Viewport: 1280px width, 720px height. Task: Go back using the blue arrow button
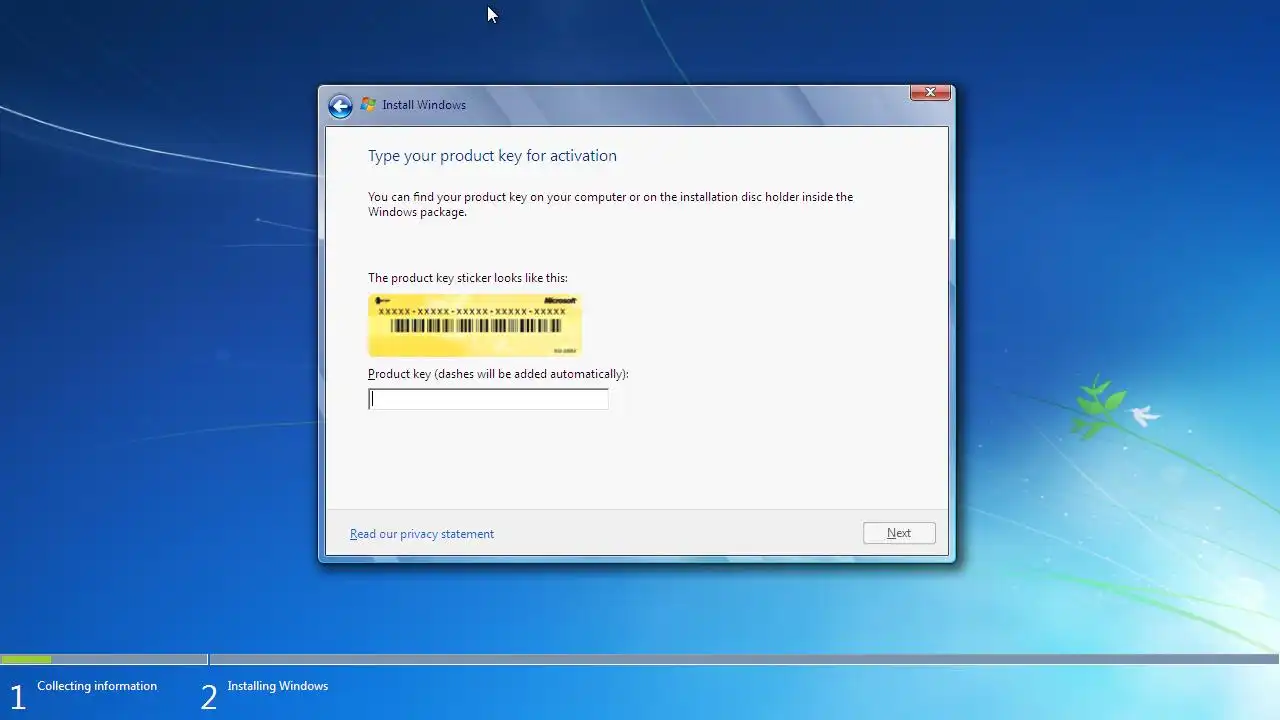(340, 106)
